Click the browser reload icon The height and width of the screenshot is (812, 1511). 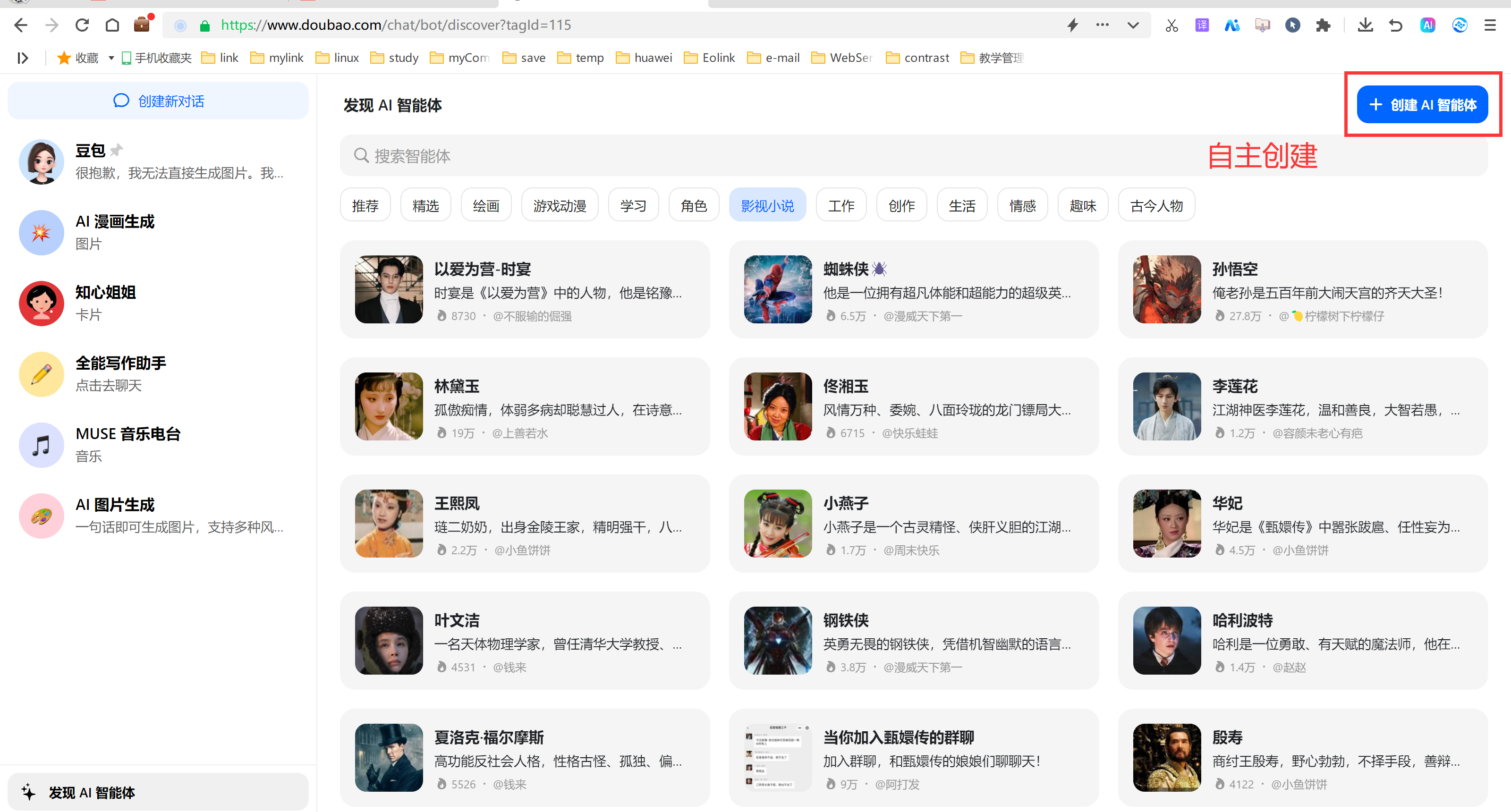point(82,25)
